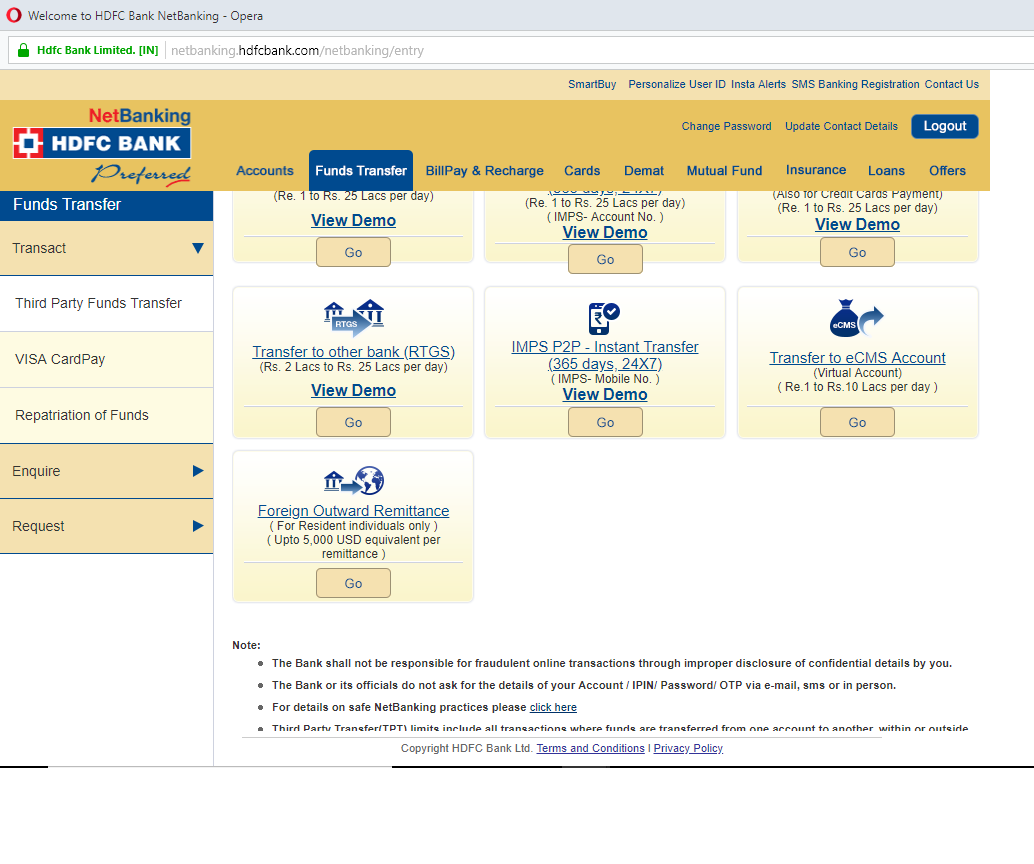Click the RTGS bank transfer icon
1034x864 pixels.
click(353, 318)
